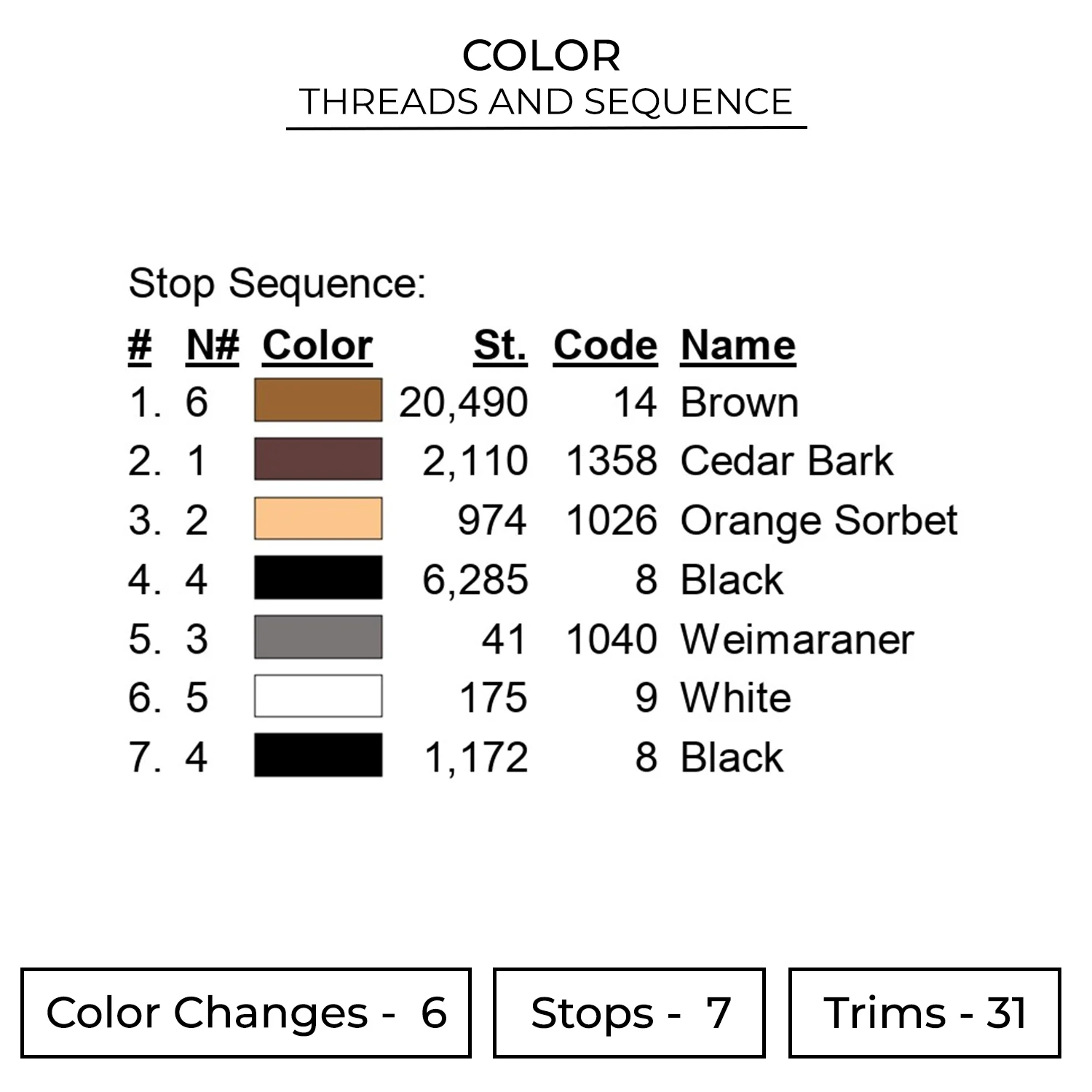
Task: Select the Cedar Bark color swatch
Action: [318, 459]
